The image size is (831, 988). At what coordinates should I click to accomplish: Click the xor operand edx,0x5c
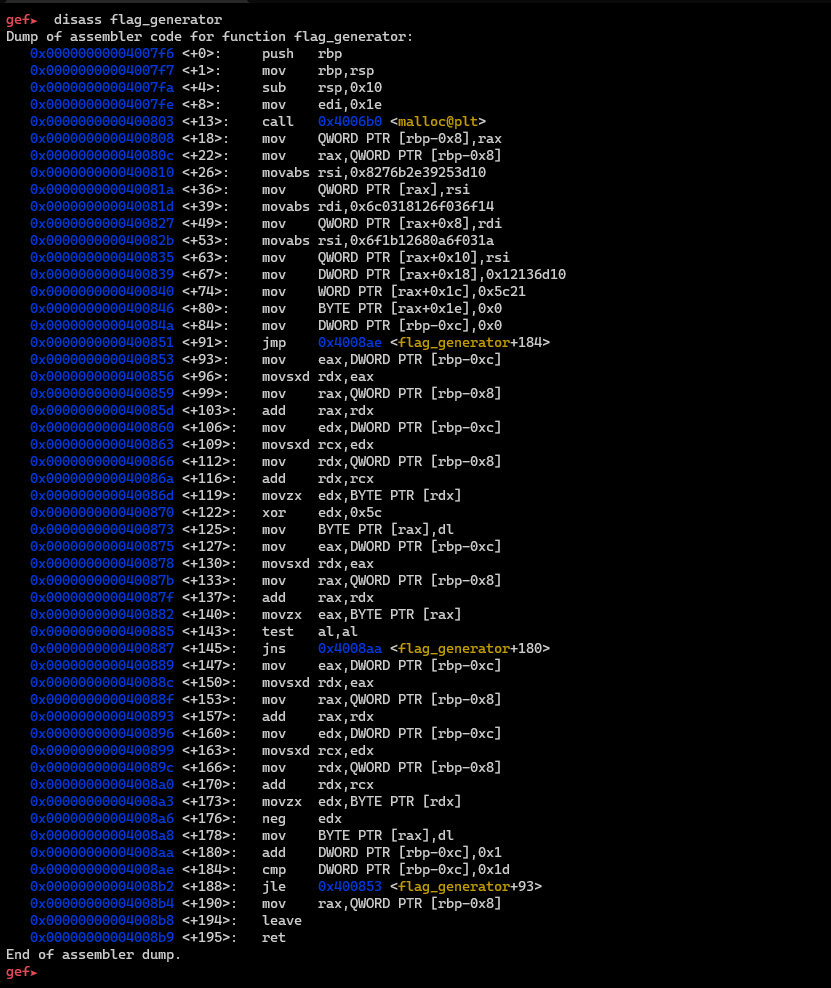350,513
